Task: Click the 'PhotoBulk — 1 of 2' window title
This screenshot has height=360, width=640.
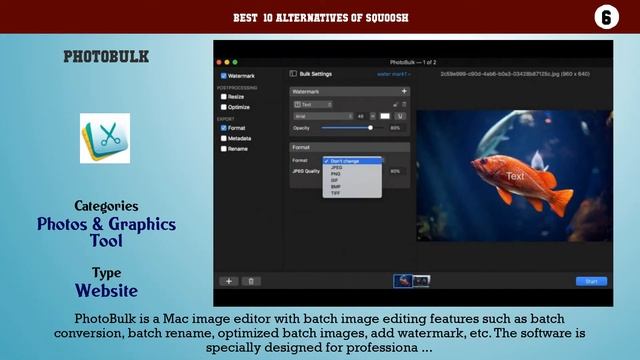Action: tap(413, 62)
